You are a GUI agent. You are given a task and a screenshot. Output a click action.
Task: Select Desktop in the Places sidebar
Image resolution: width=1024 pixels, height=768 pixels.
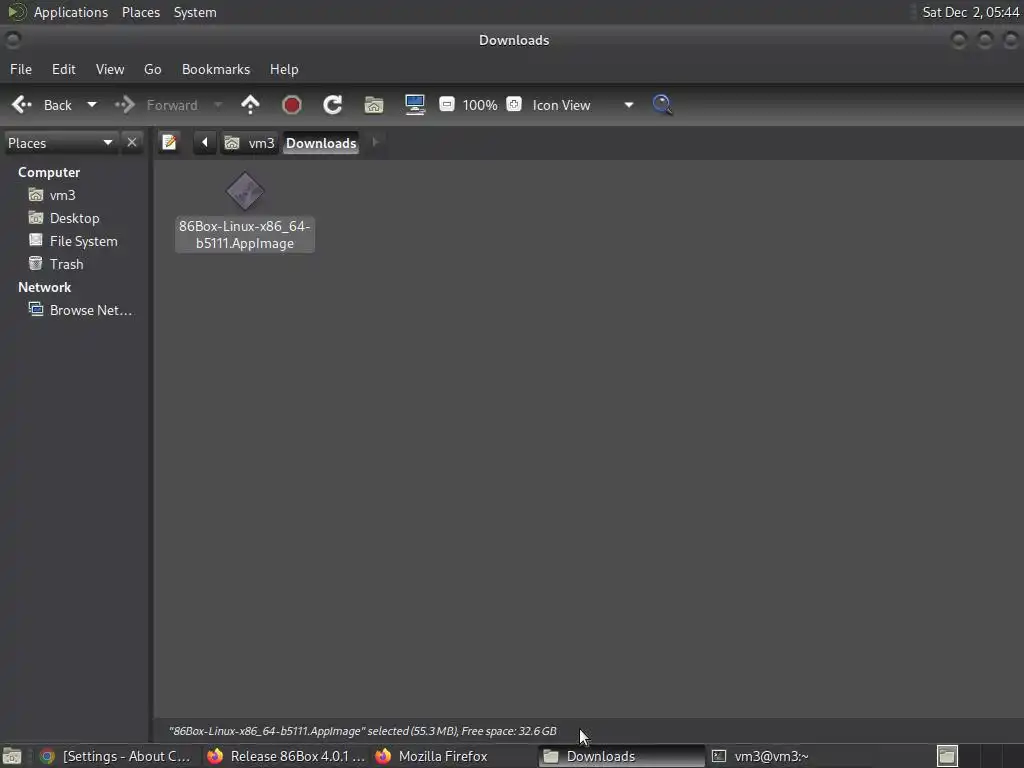click(x=76, y=218)
